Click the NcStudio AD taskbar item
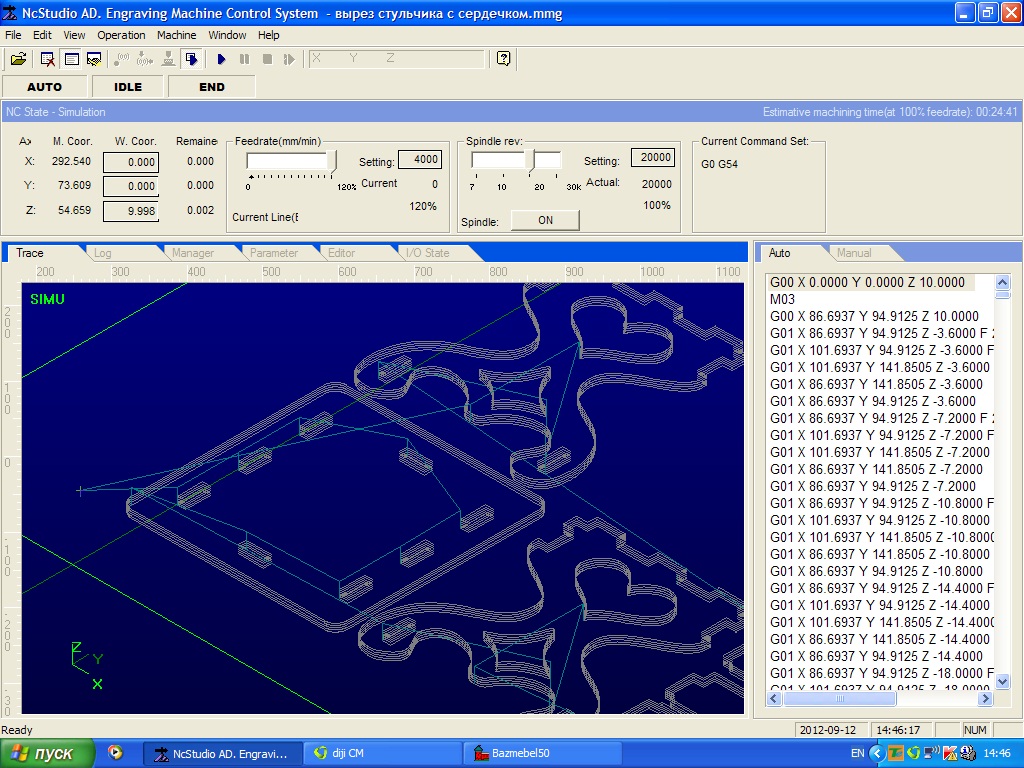Viewport: 1024px width, 768px height. 223,753
